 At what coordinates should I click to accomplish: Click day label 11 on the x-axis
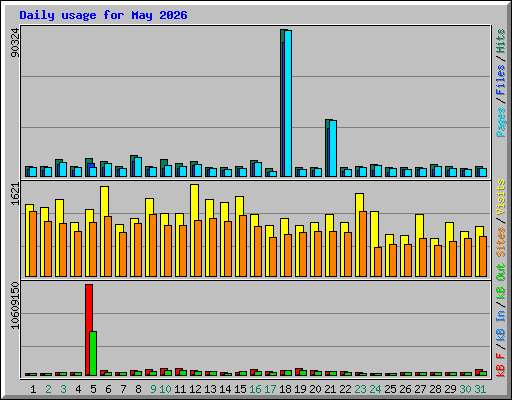point(180,389)
